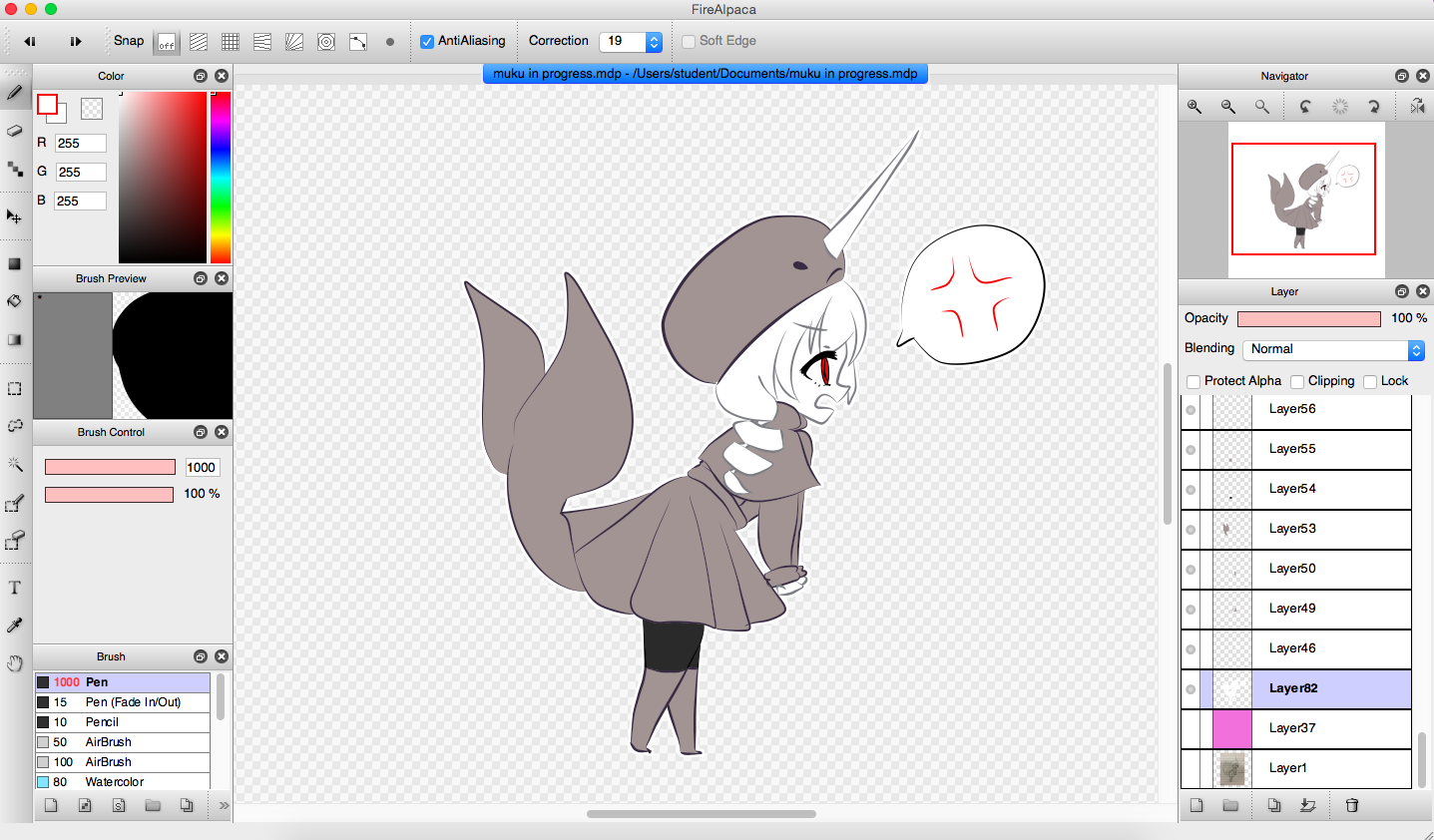Click the foreground color swatch
The width and height of the screenshot is (1434, 840).
(x=47, y=104)
